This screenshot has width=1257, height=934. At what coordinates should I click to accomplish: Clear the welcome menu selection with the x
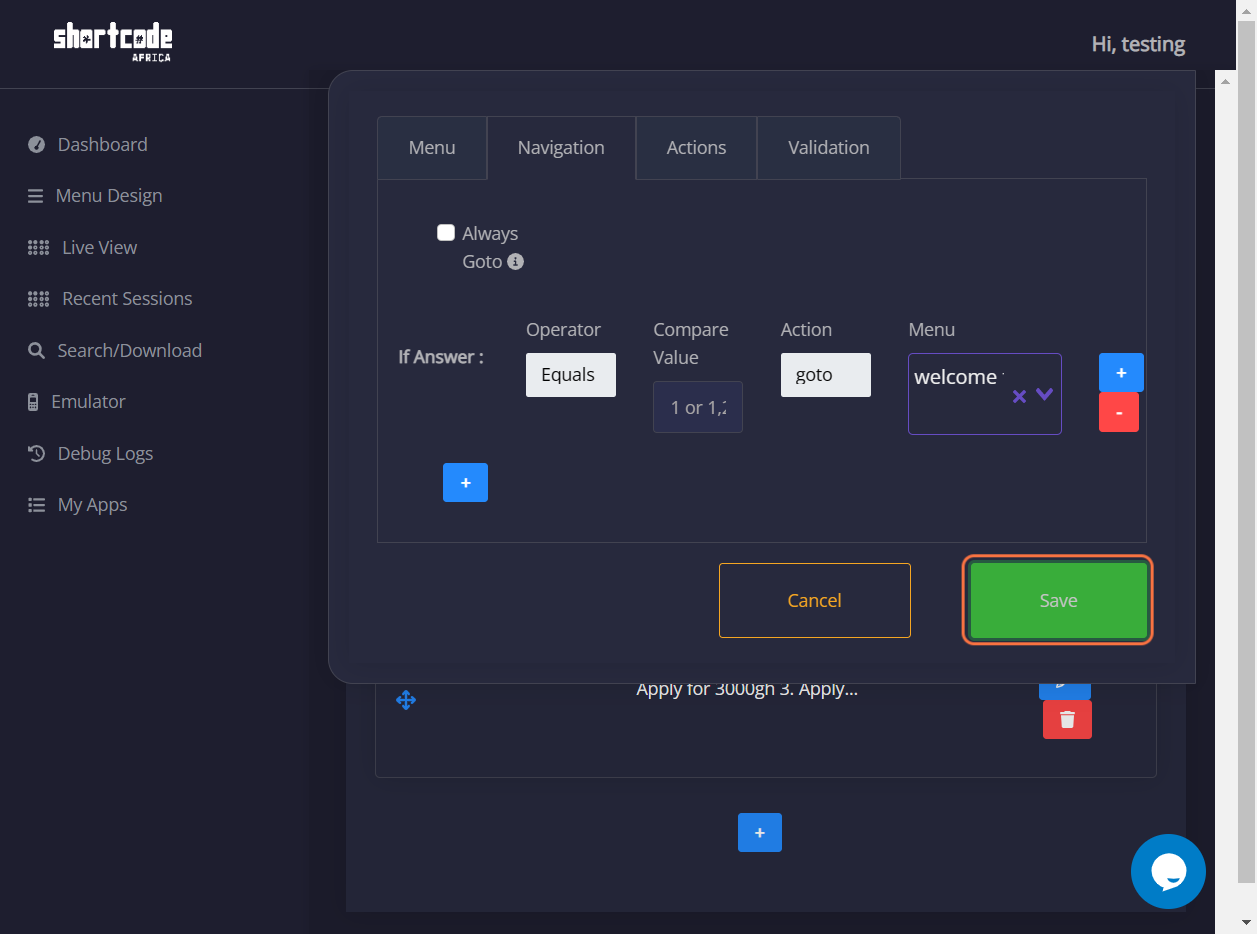[x=1019, y=396]
